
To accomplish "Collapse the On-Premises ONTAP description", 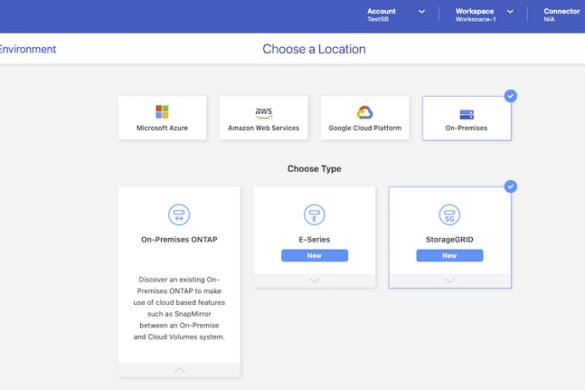I will tap(179, 370).
